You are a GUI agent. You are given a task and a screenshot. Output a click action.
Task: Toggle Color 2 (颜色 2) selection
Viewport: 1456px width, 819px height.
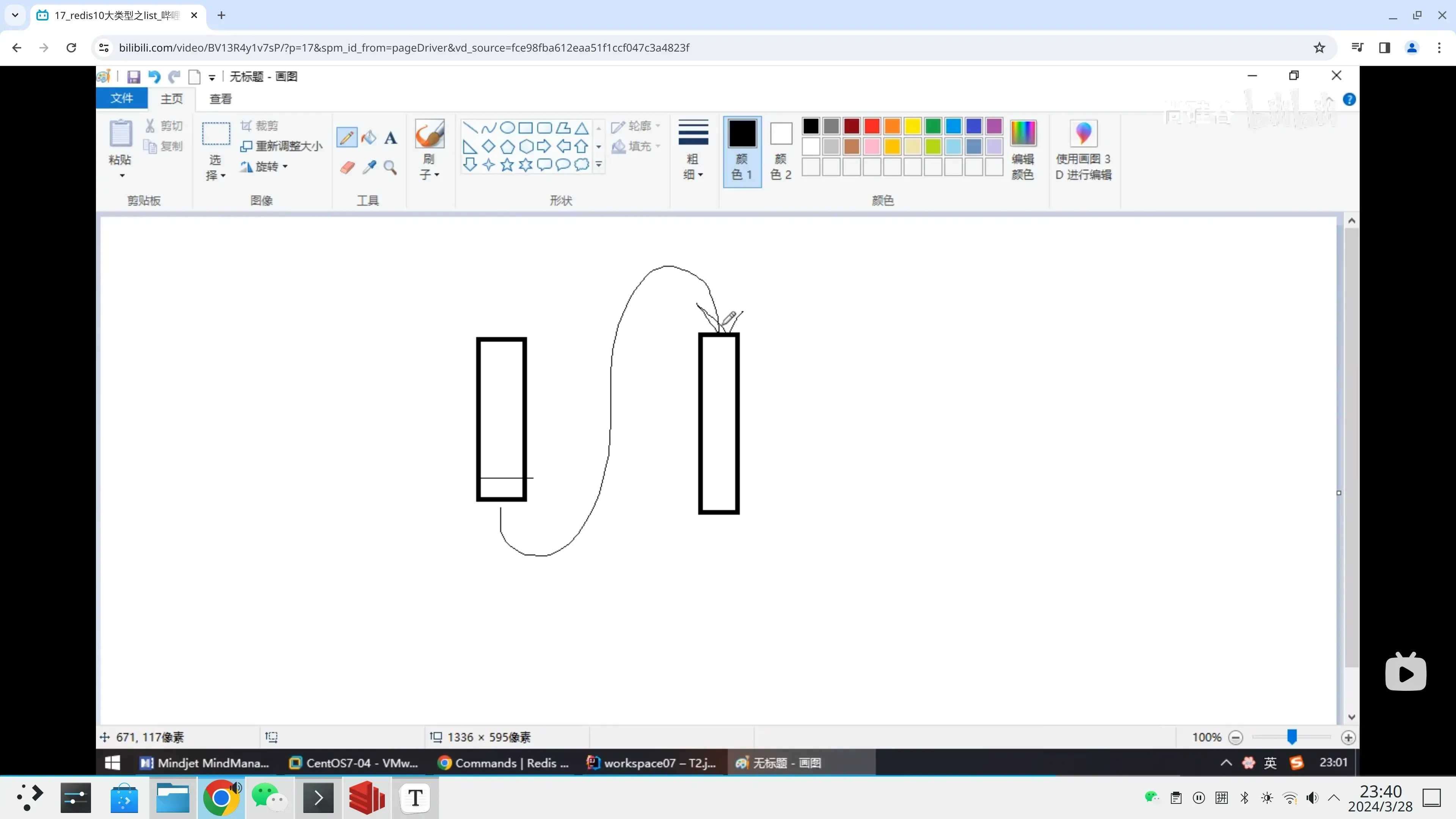781,151
